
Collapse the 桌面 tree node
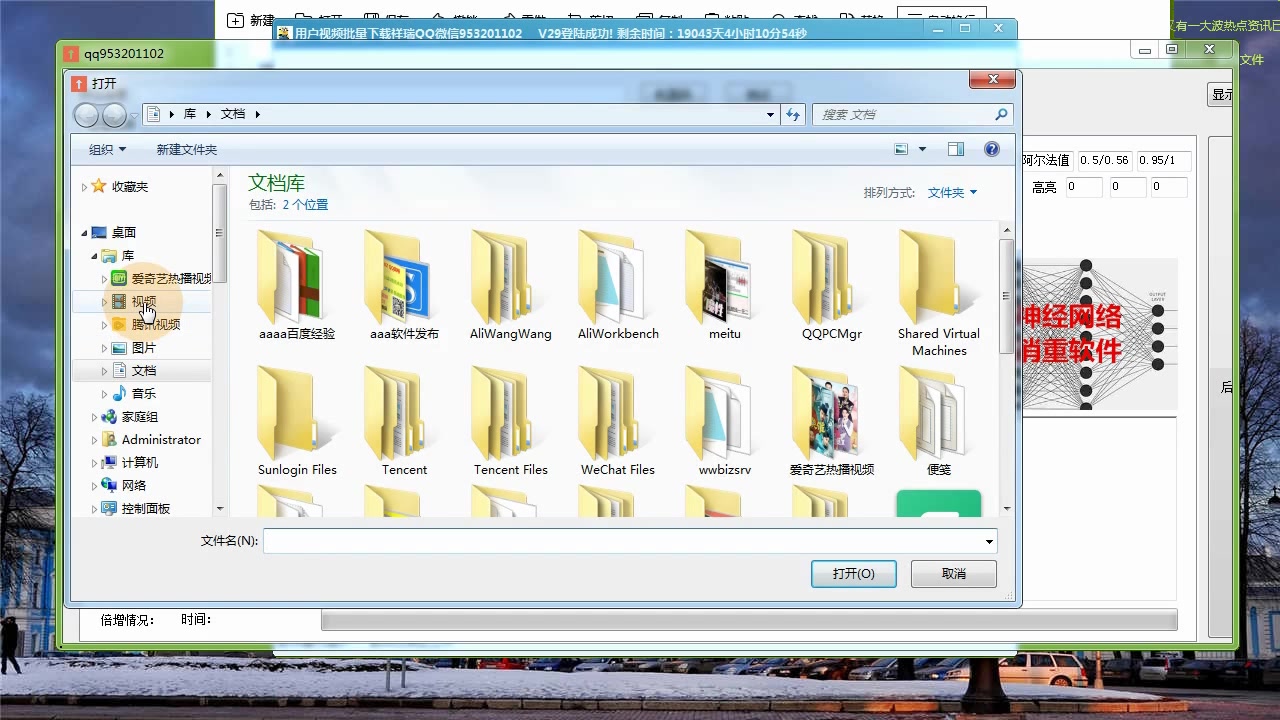click(x=84, y=233)
